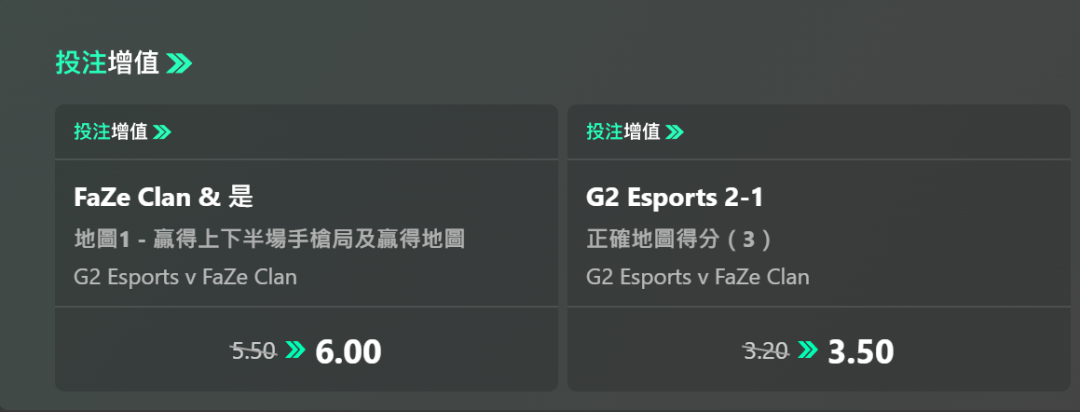Screen dimensions: 1080x412
Task: Click the double-chevron icon beside the main 投注增值 heading
Action: tap(179, 64)
